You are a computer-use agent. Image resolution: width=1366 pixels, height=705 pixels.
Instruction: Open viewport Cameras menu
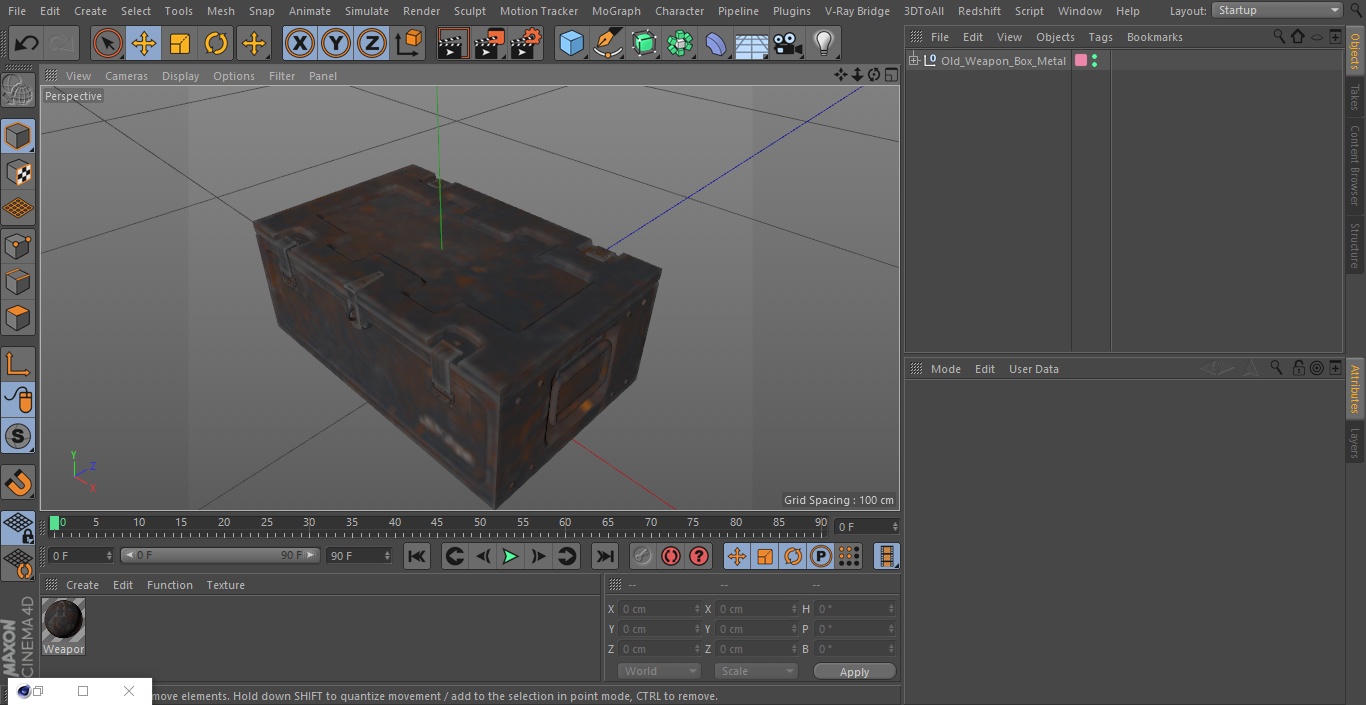pyautogui.click(x=126, y=76)
